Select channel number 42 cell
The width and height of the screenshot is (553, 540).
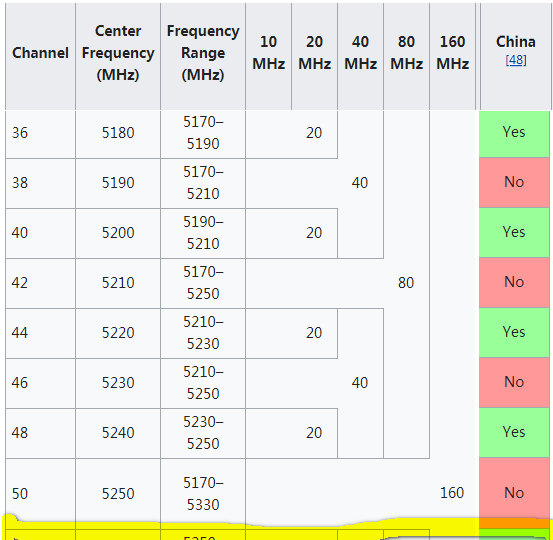[40, 283]
